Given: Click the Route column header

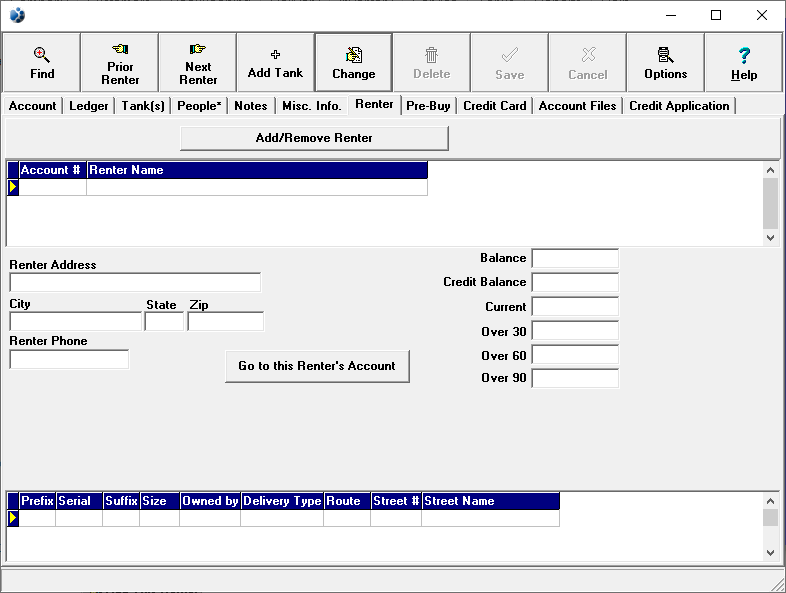Looking at the screenshot, I should tap(347, 501).
